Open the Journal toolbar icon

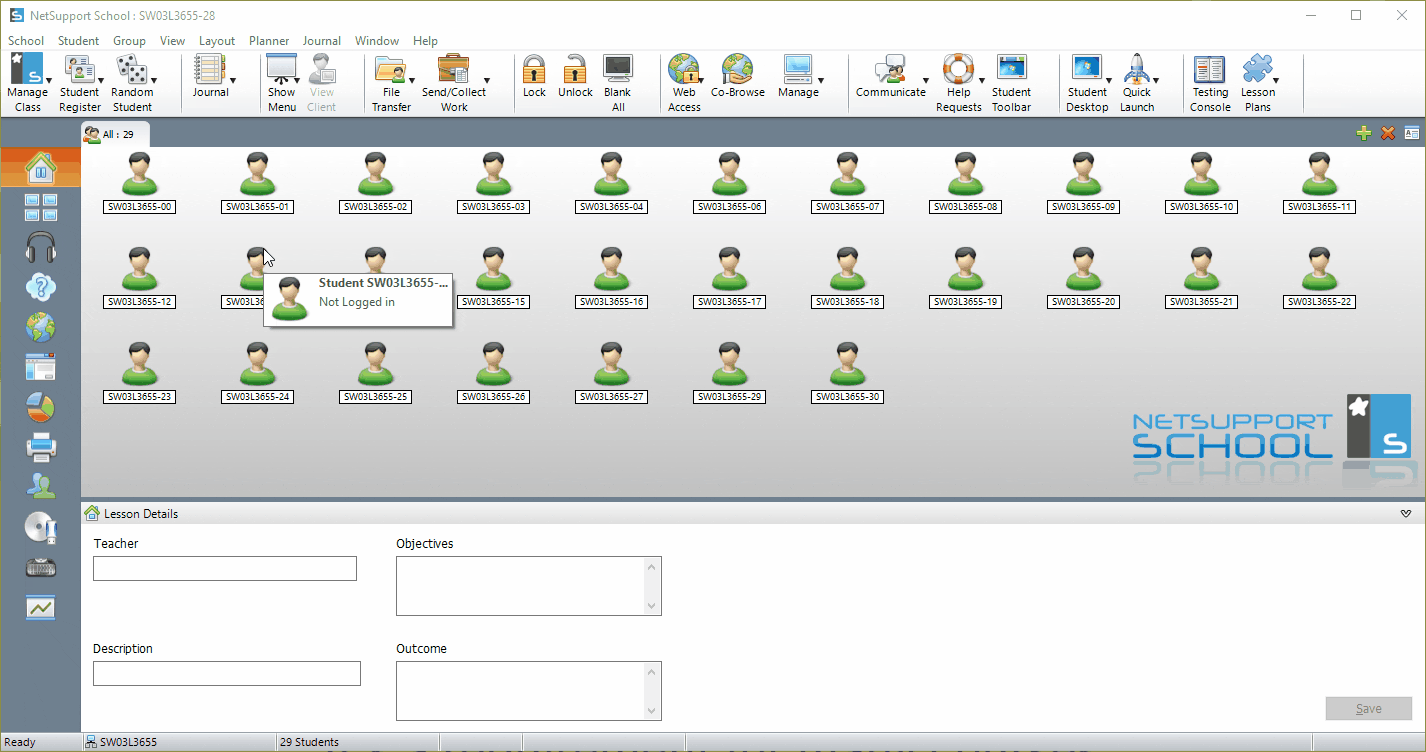pos(210,69)
